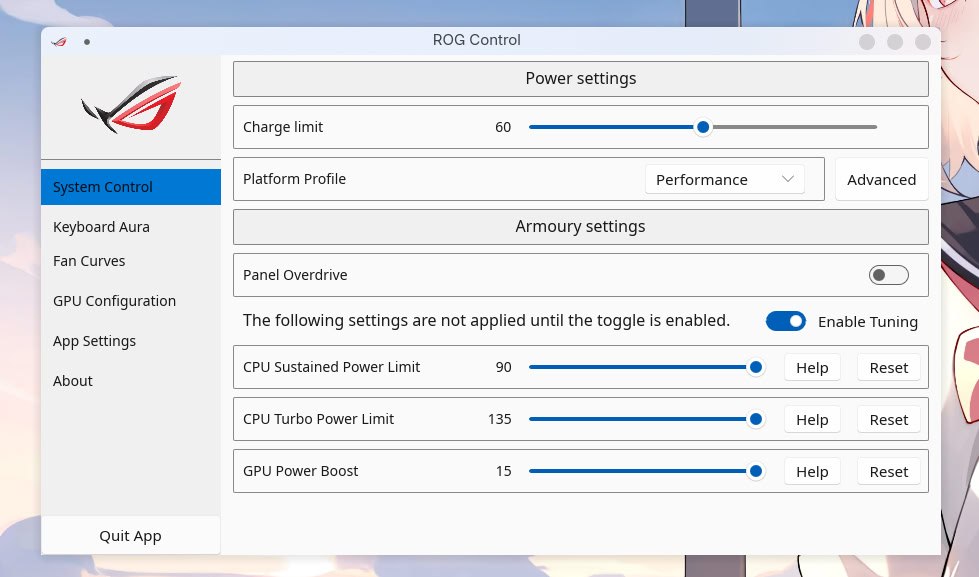Click the Power settings section header
This screenshot has height=577, width=979.
click(x=580, y=79)
